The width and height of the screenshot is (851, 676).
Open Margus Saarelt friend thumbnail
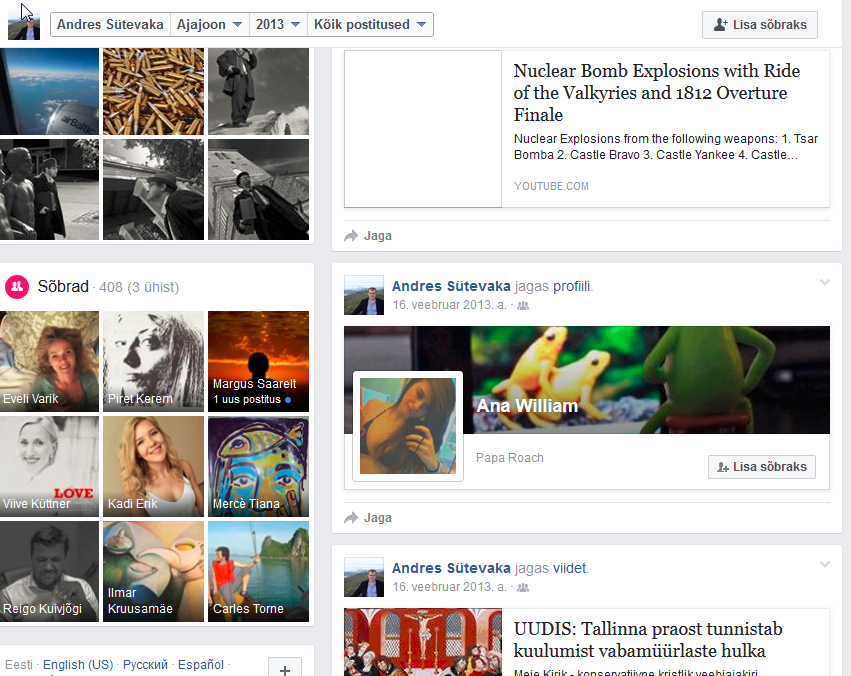point(258,361)
